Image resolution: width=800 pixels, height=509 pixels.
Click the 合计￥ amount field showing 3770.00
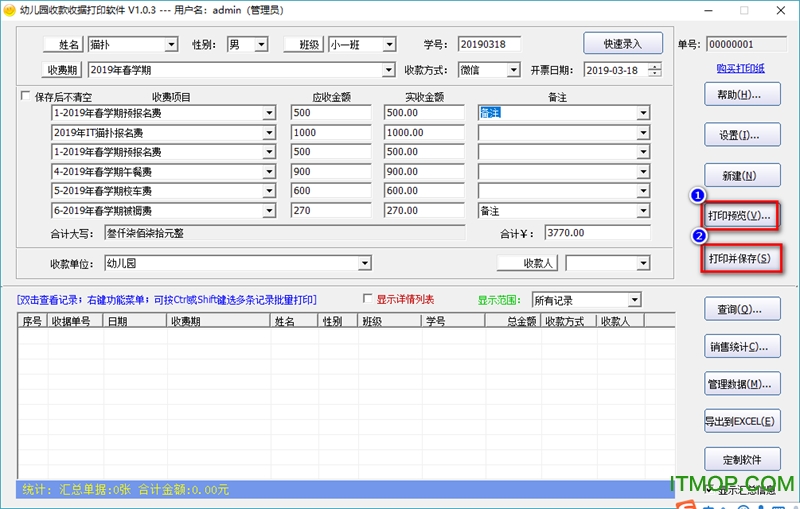[597, 233]
